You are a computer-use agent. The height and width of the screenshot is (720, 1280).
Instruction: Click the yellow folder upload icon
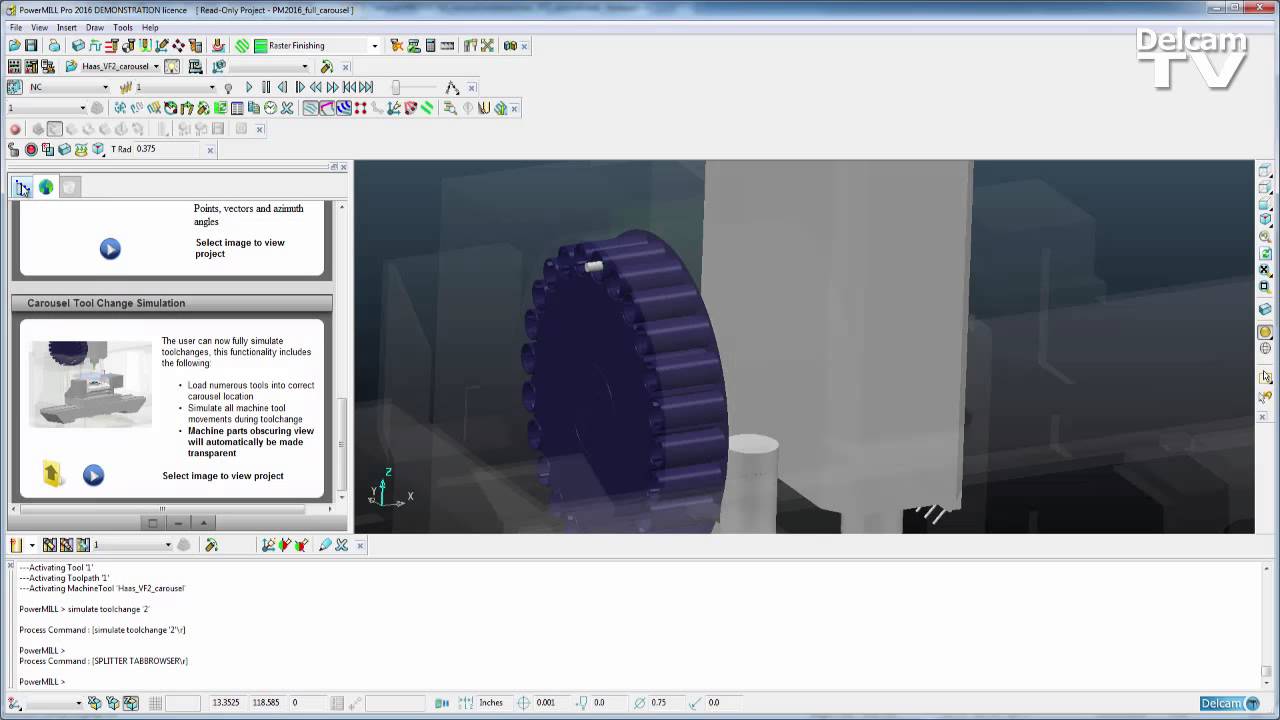pyautogui.click(x=53, y=475)
